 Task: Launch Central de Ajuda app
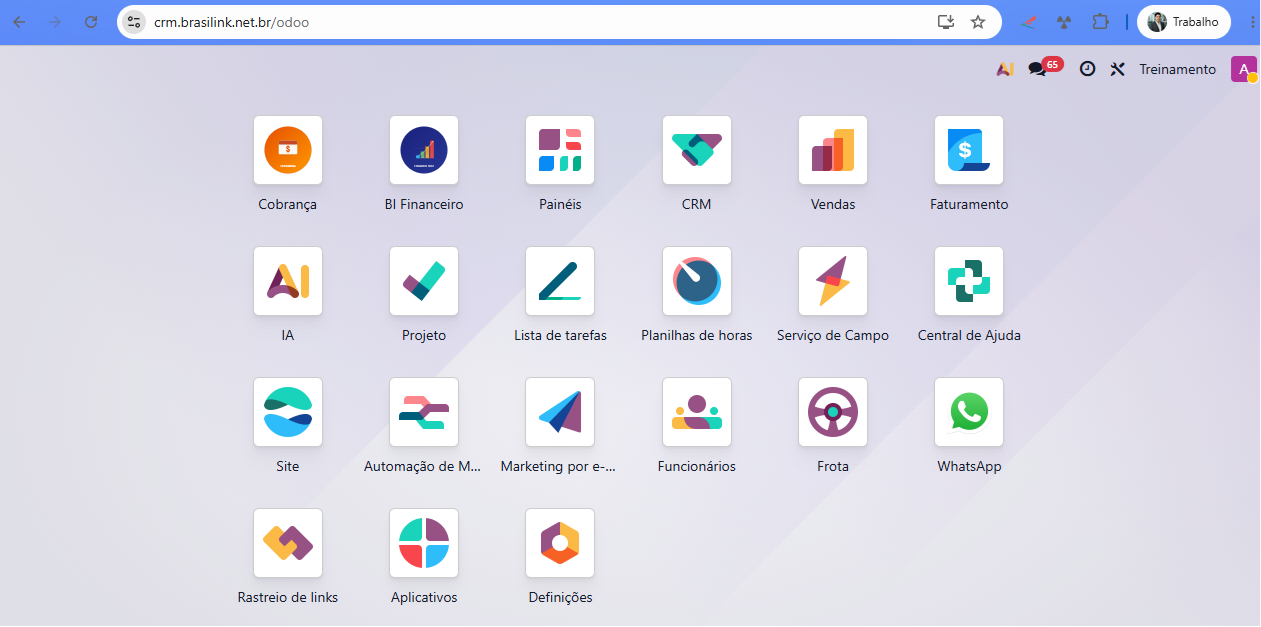[x=969, y=281]
